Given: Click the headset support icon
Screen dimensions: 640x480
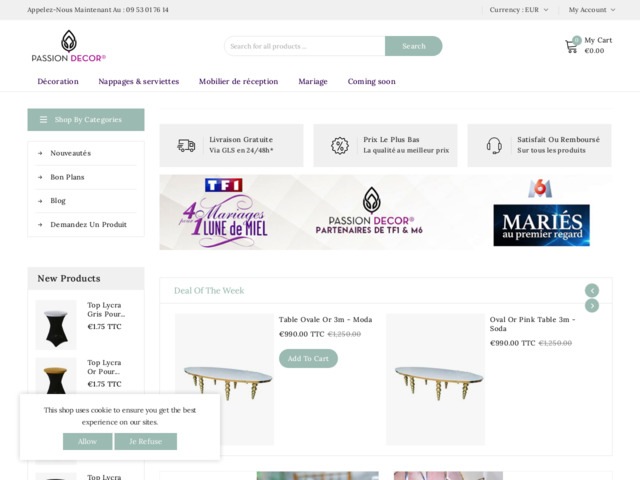Looking at the screenshot, I should tap(494, 145).
